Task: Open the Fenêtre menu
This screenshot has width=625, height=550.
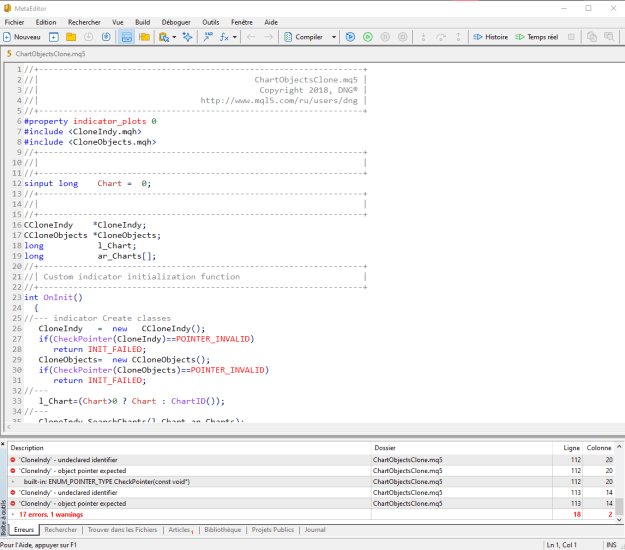Action: (242, 22)
